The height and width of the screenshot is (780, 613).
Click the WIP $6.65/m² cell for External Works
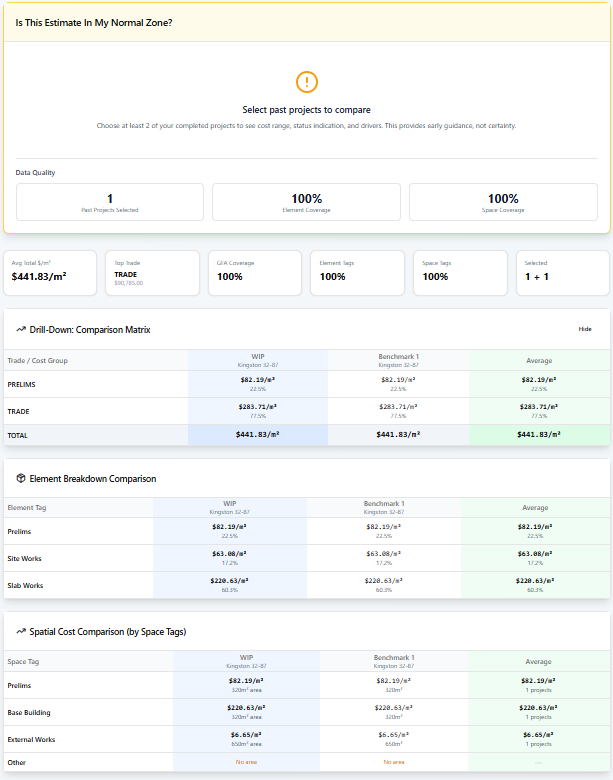[246, 739]
